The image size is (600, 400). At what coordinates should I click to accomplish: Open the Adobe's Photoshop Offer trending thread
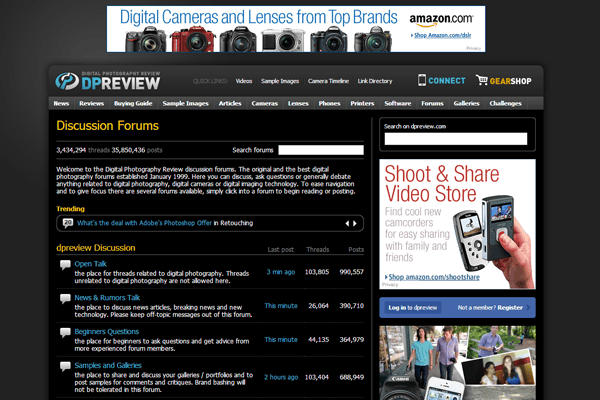pos(144,223)
